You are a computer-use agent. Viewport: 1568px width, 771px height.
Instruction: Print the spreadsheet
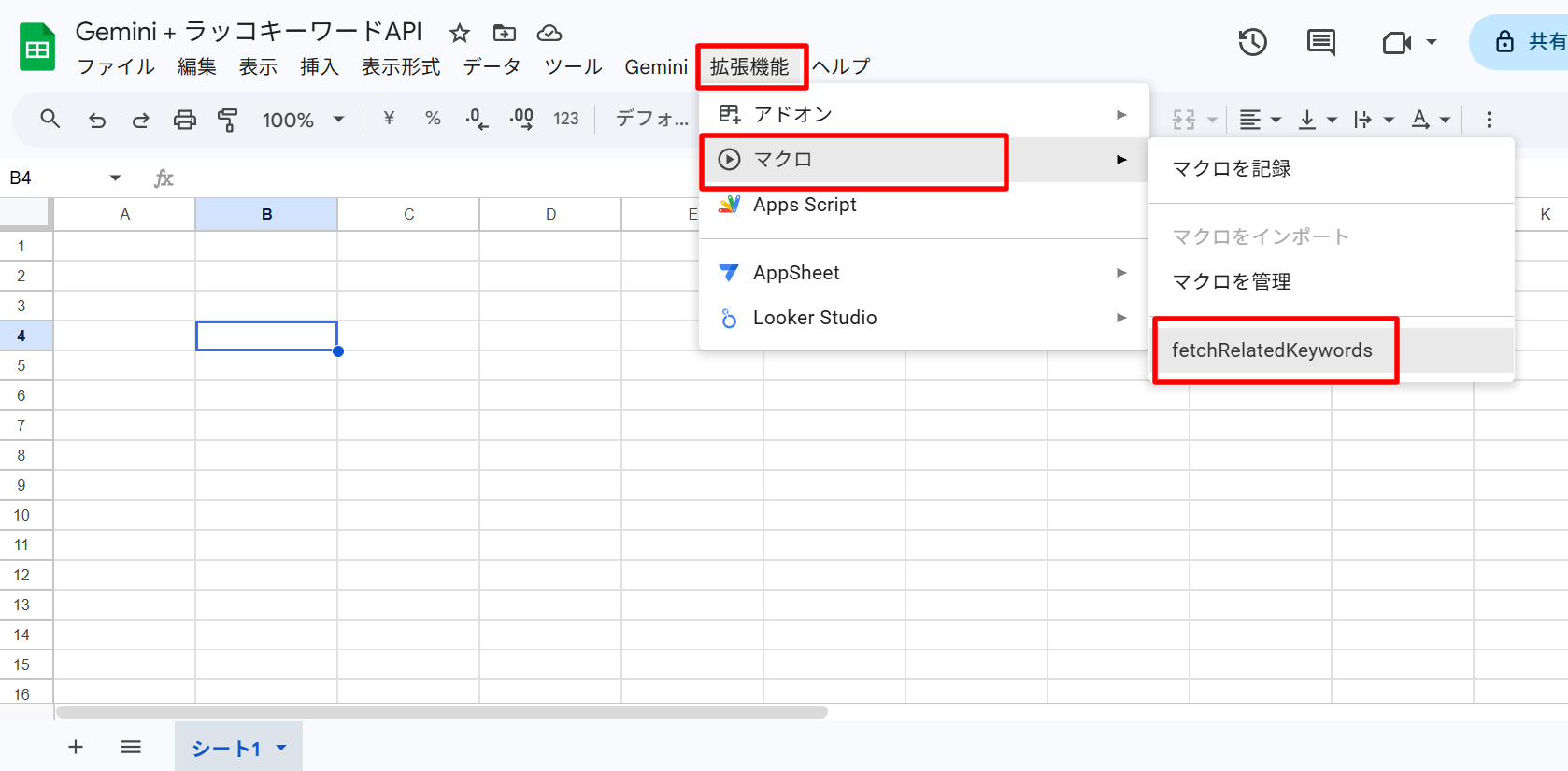coord(185,120)
